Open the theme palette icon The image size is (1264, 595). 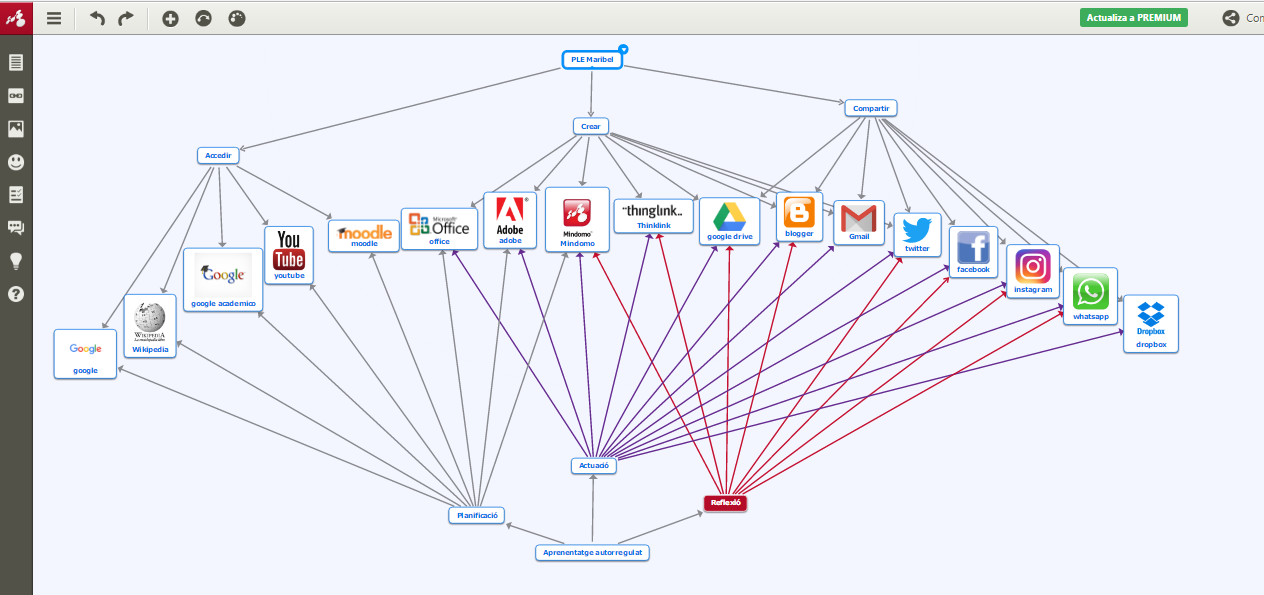coord(236,18)
